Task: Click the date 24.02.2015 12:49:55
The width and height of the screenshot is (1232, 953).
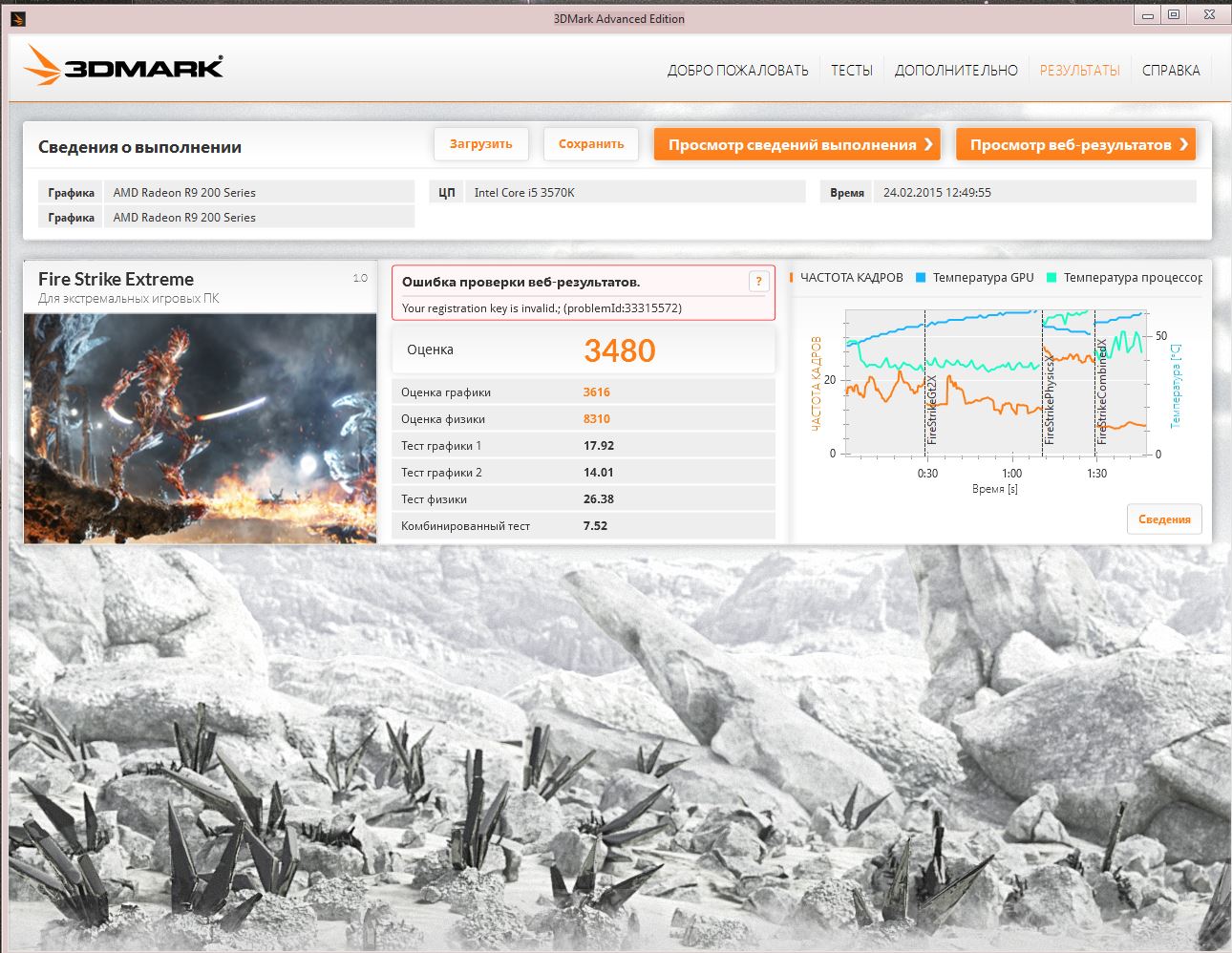Action: (937, 193)
